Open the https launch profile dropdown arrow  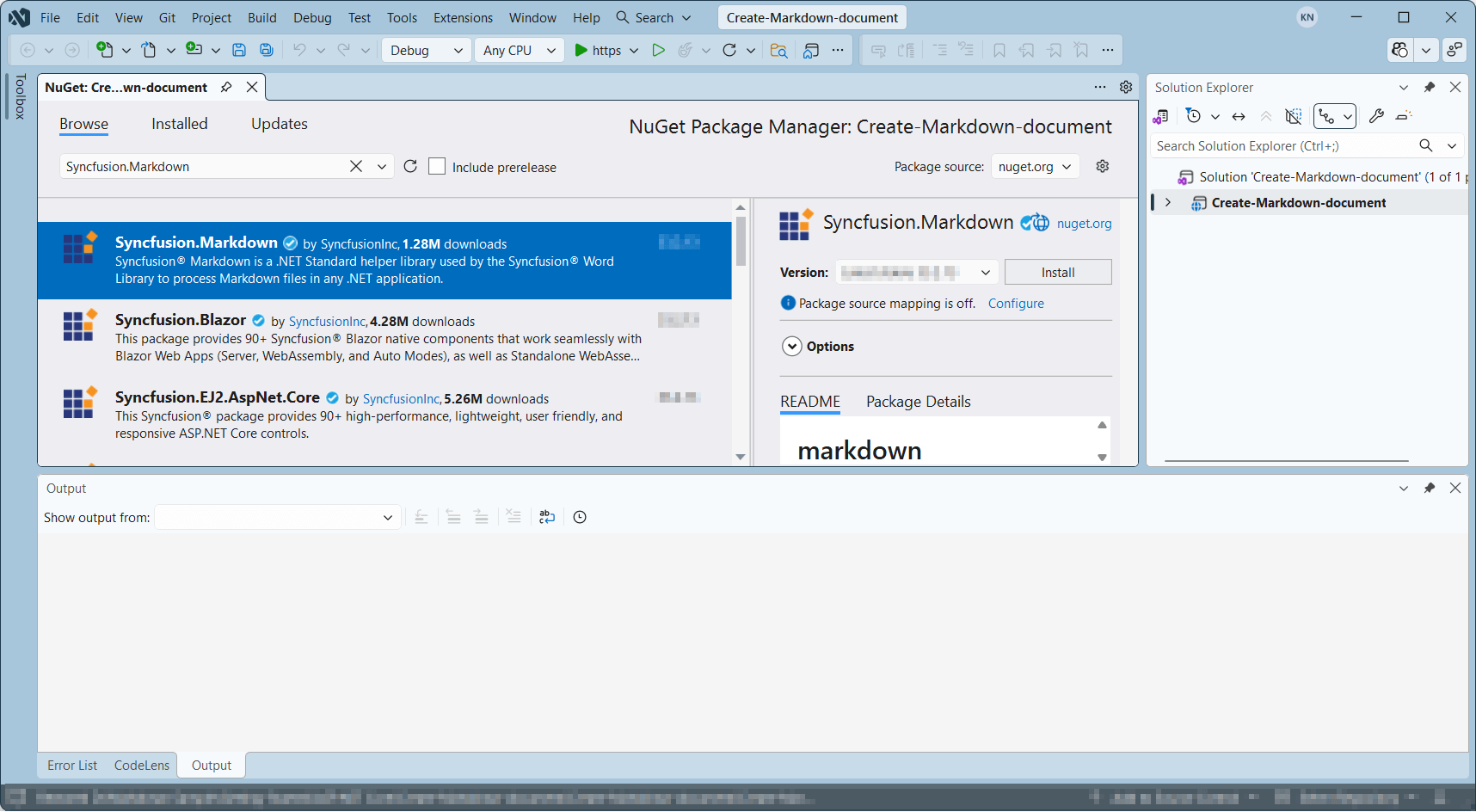[x=634, y=50]
